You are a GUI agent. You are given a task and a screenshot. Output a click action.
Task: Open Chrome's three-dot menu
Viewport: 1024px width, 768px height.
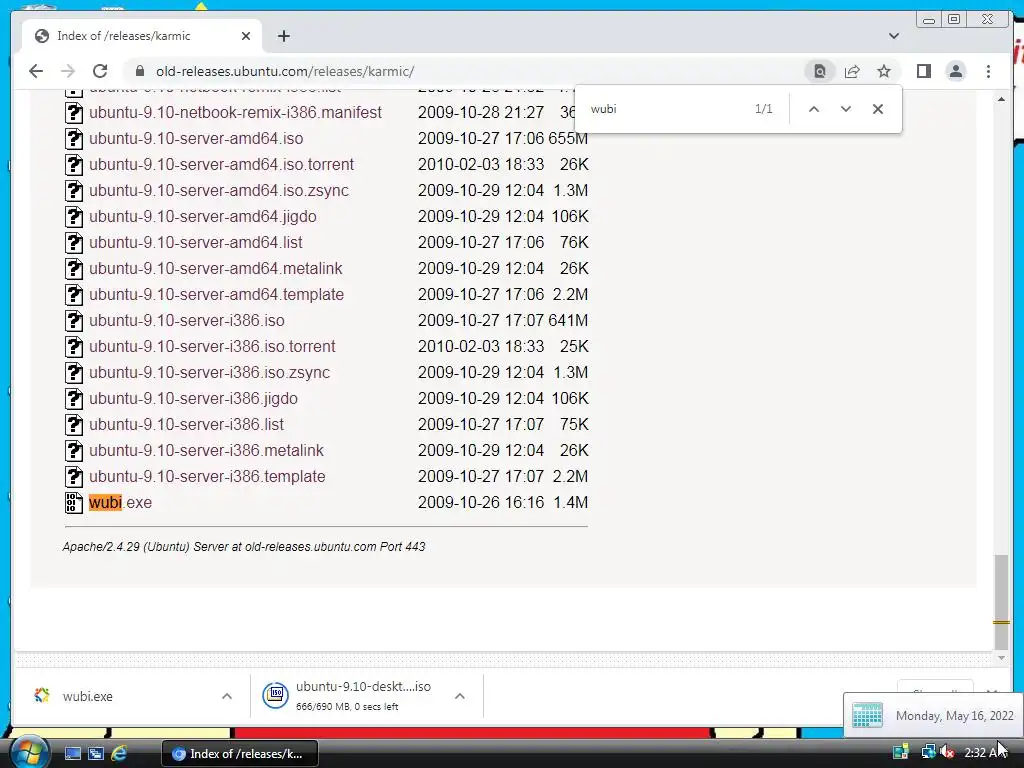pyautogui.click(x=988, y=71)
